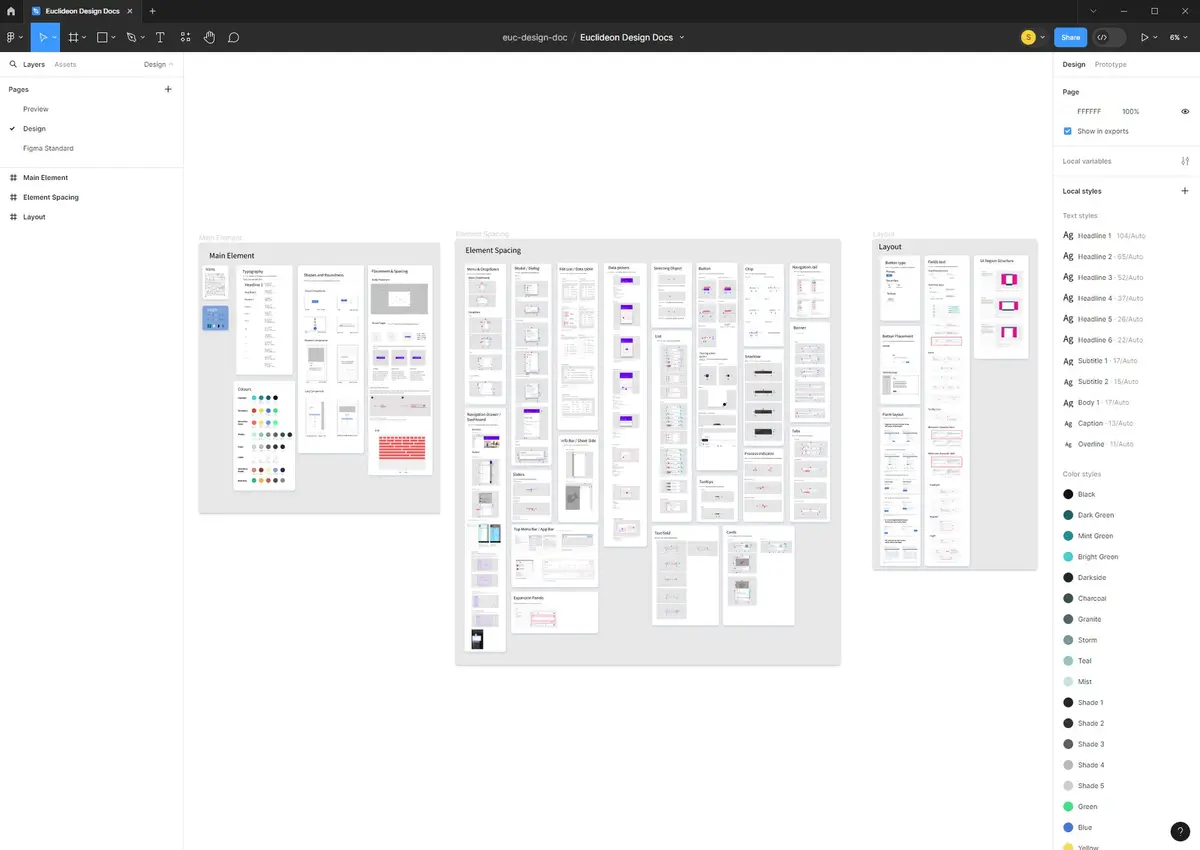Edit the 100% page opacity field

click(1131, 111)
